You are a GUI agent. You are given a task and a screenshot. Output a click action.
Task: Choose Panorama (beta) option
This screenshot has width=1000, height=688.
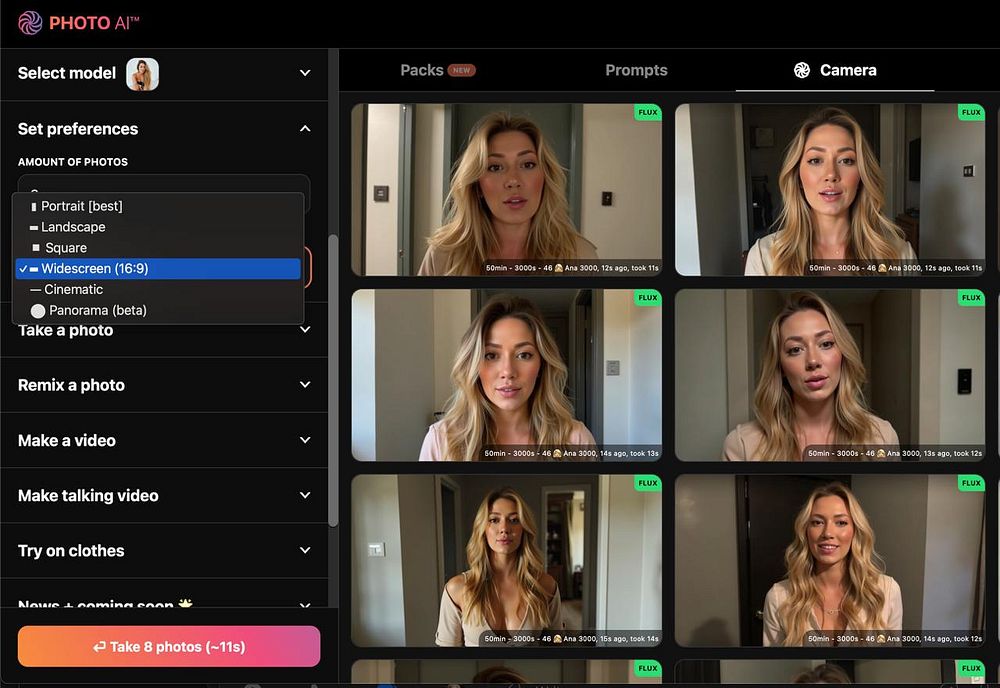(x=158, y=311)
